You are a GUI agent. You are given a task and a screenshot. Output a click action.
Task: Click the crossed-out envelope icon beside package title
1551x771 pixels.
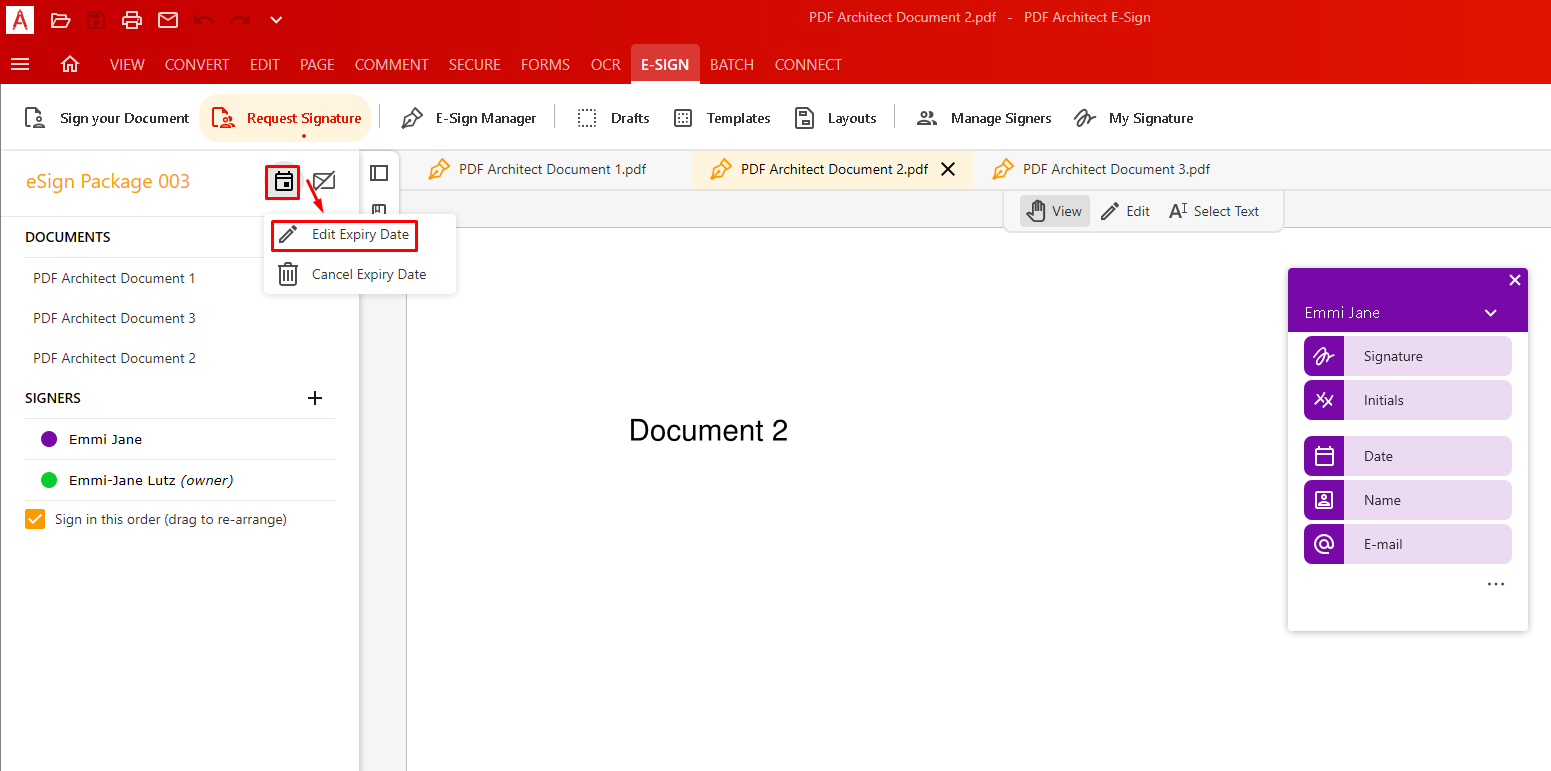pyautogui.click(x=324, y=181)
